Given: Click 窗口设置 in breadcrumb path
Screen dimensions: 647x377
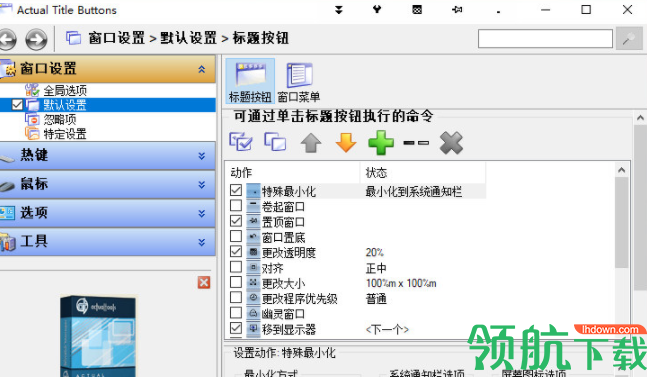Looking at the screenshot, I should click(117, 38).
